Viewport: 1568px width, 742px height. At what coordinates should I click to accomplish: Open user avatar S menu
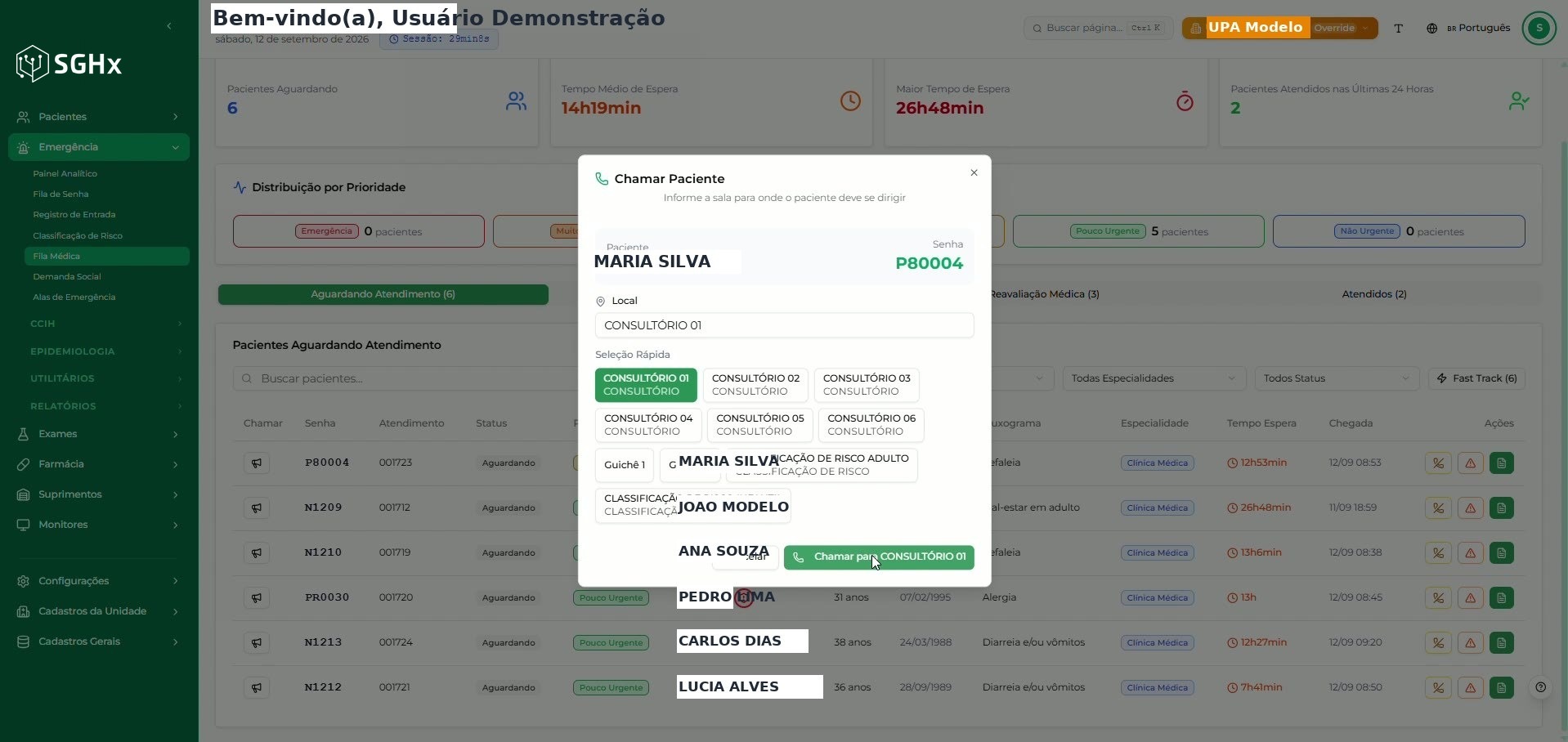(x=1539, y=28)
